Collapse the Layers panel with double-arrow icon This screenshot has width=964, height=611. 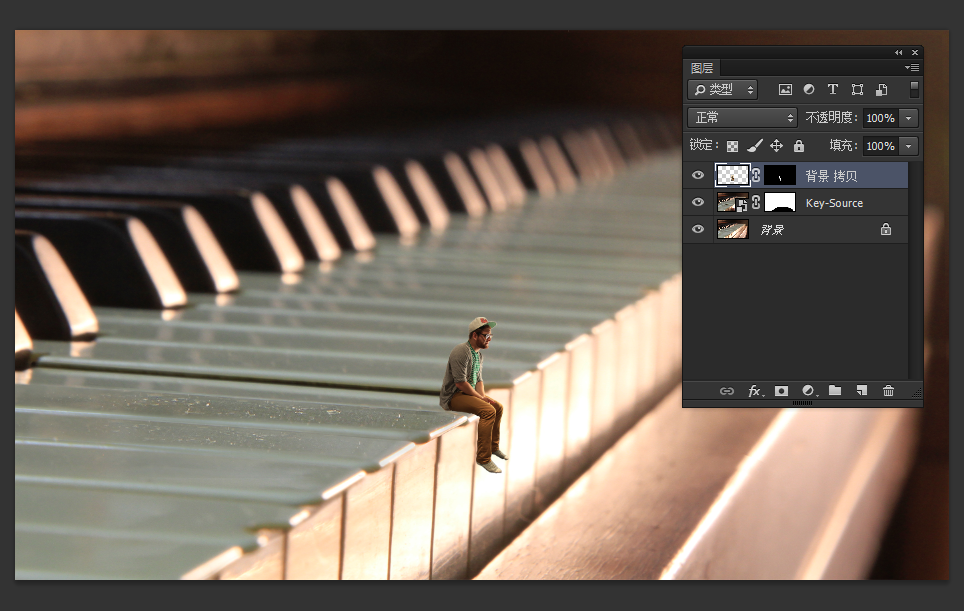(898, 53)
